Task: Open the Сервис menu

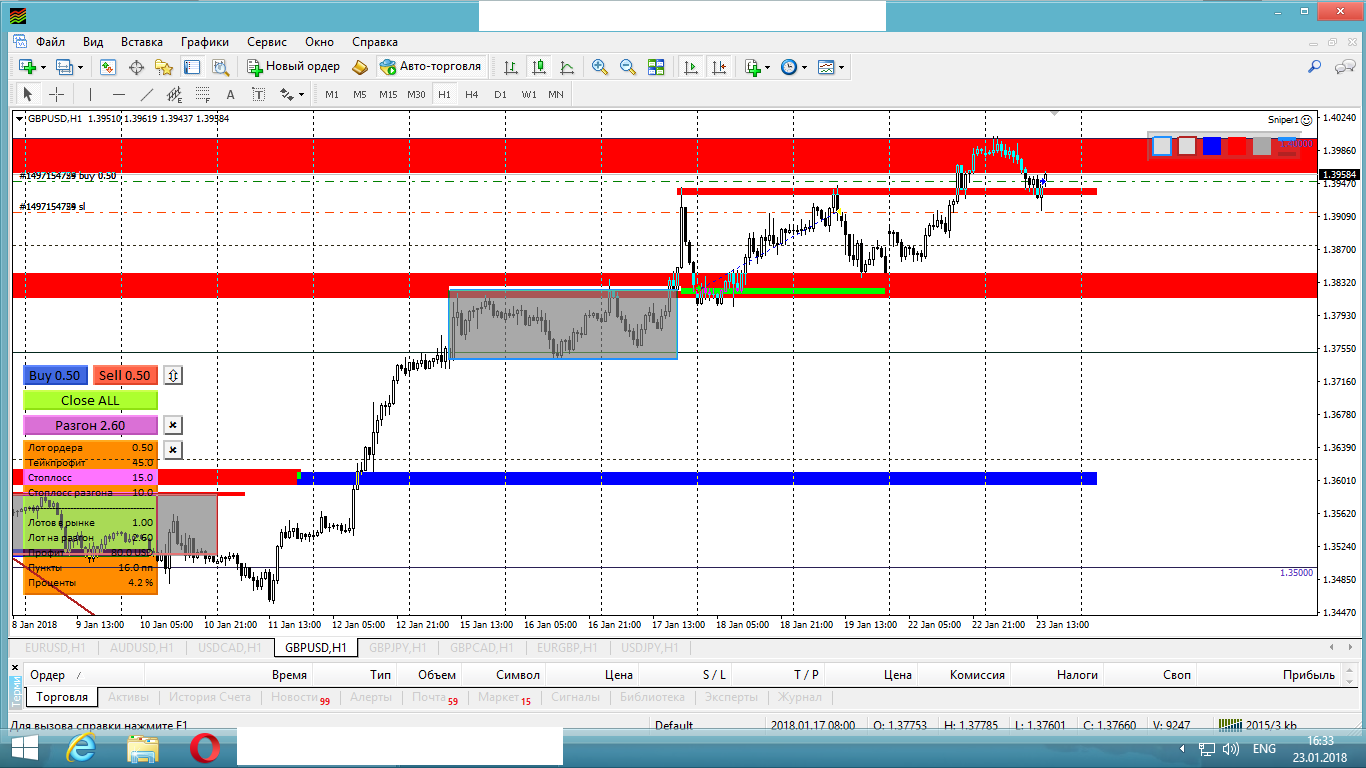Action: [x=267, y=42]
